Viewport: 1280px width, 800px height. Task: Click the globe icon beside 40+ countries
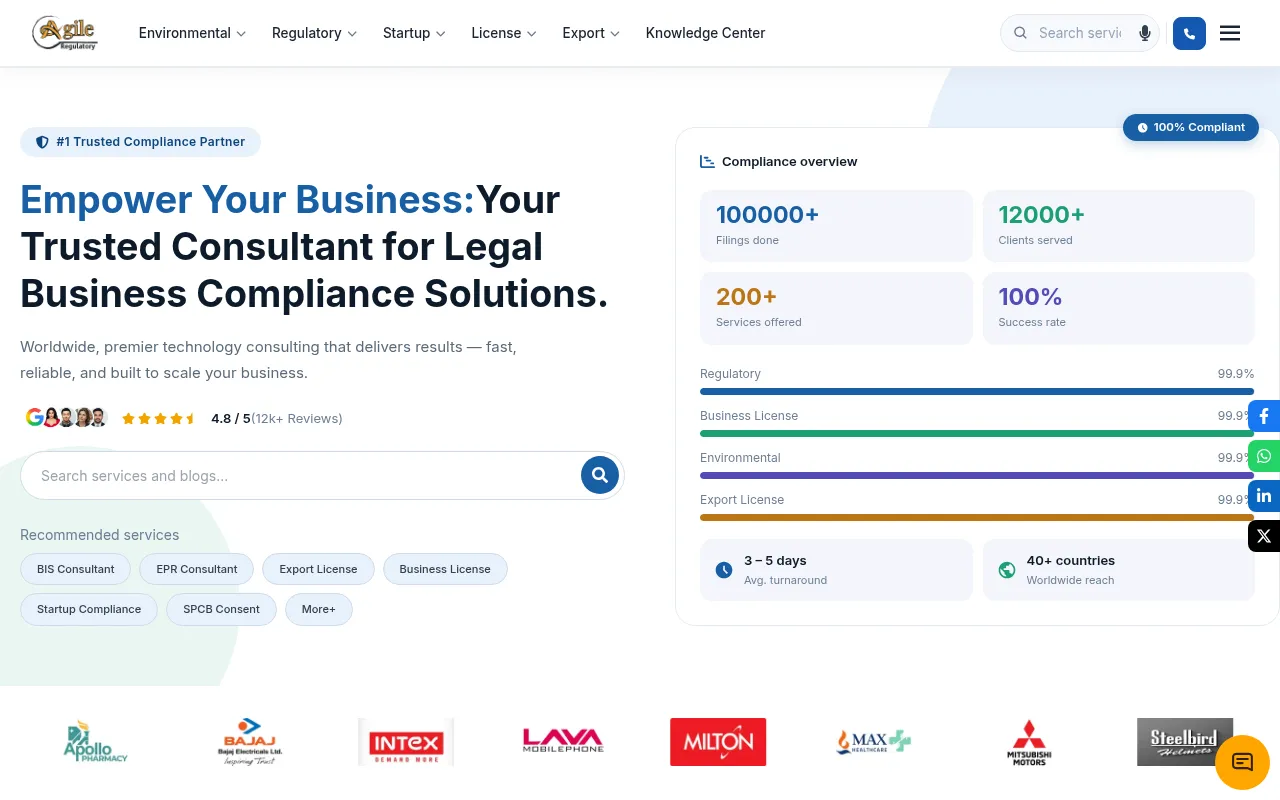[1007, 570]
